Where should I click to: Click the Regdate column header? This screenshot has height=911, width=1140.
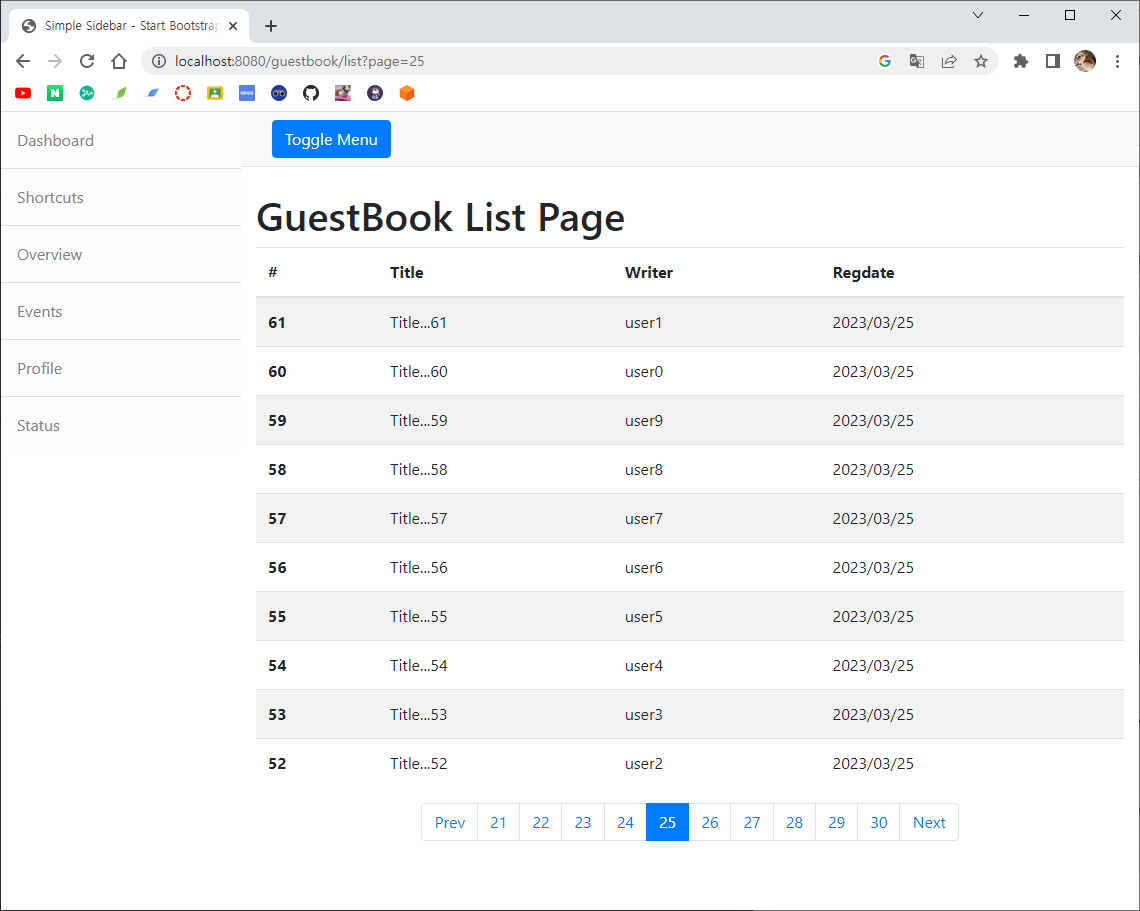[x=863, y=273]
